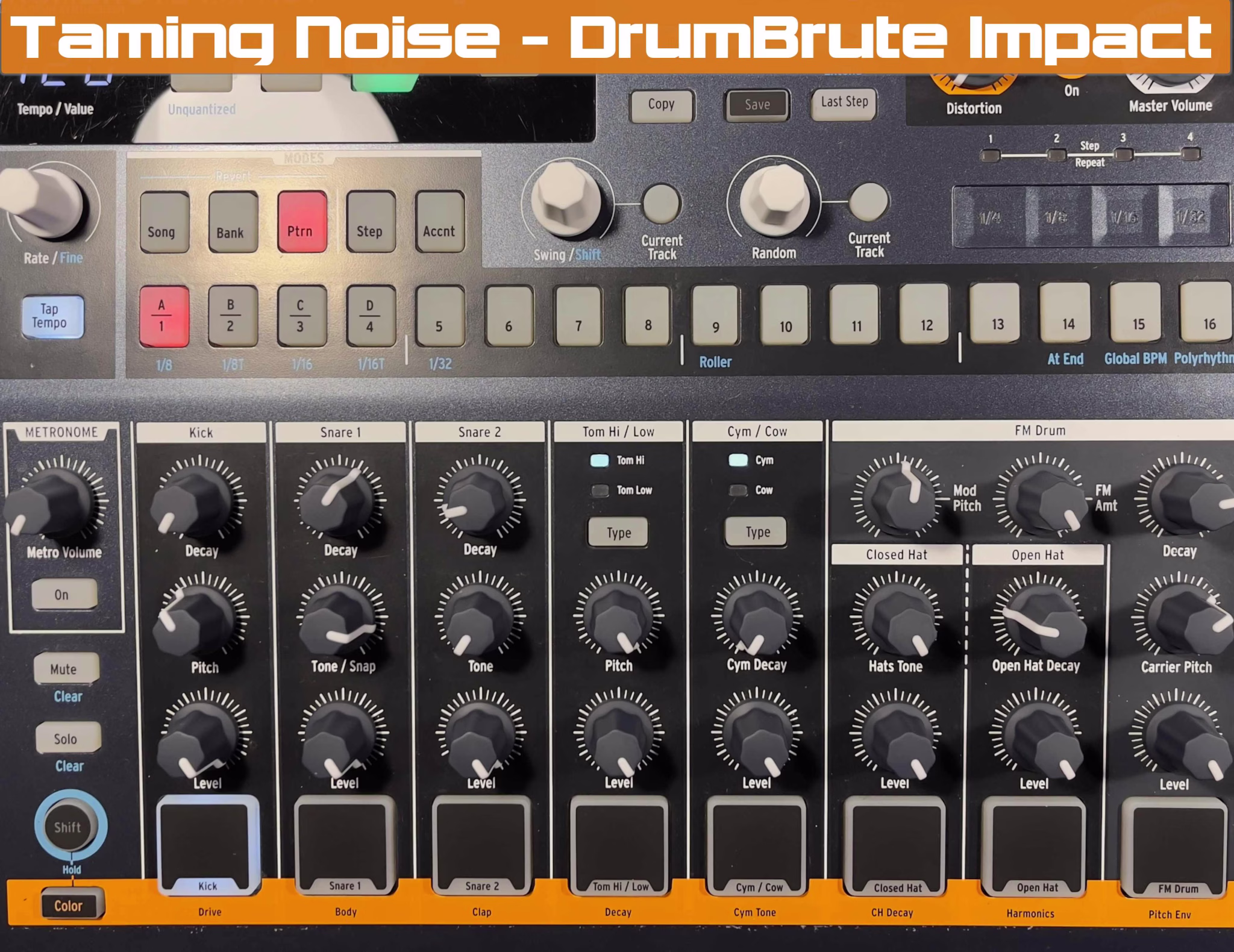The height and width of the screenshot is (952, 1234).
Task: Click the Rate / Fine knob
Action: [x=42, y=202]
